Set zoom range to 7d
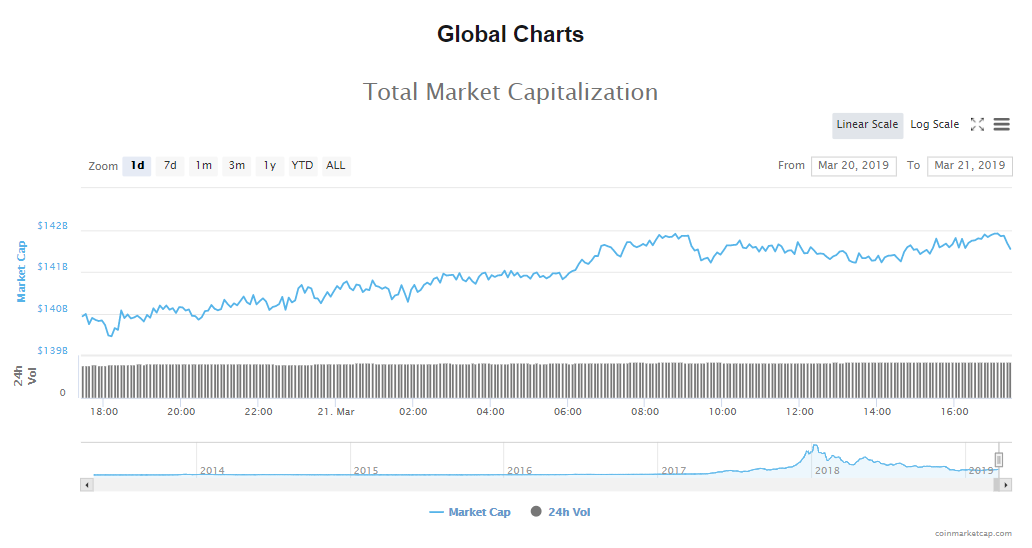This screenshot has height=548, width=1032. [170, 166]
